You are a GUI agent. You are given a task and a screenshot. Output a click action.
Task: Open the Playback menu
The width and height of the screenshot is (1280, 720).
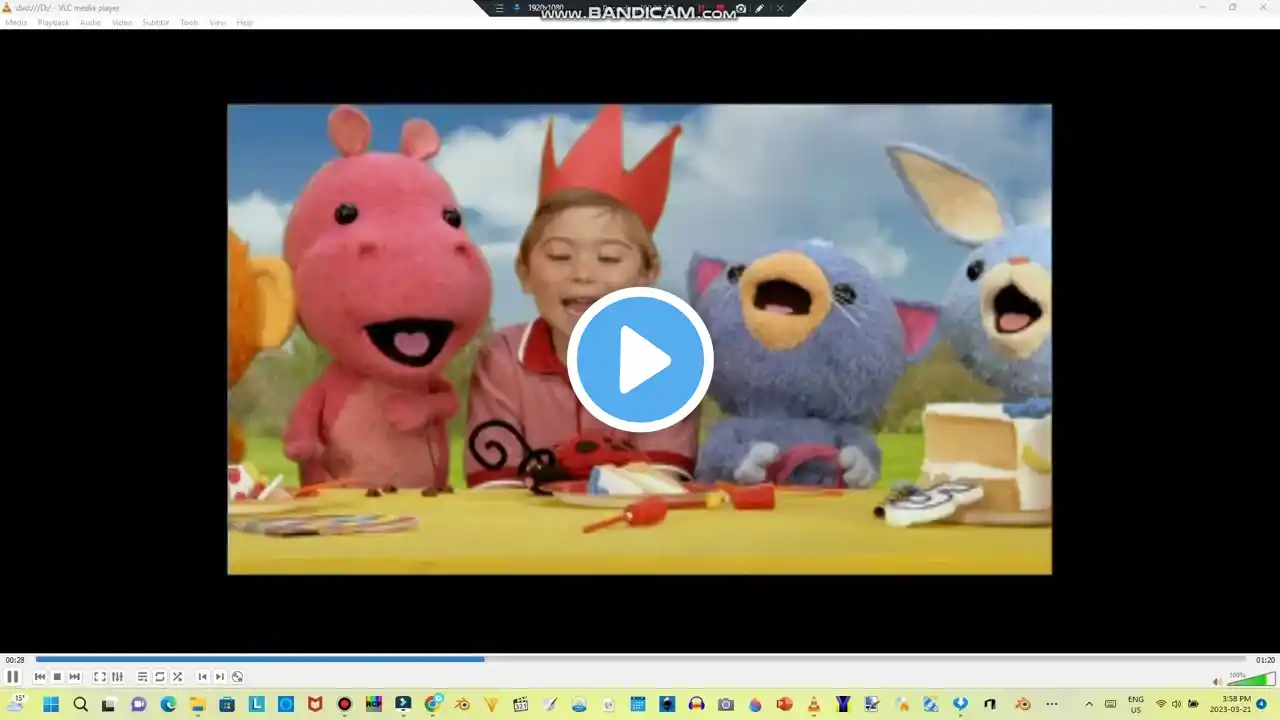point(53,22)
